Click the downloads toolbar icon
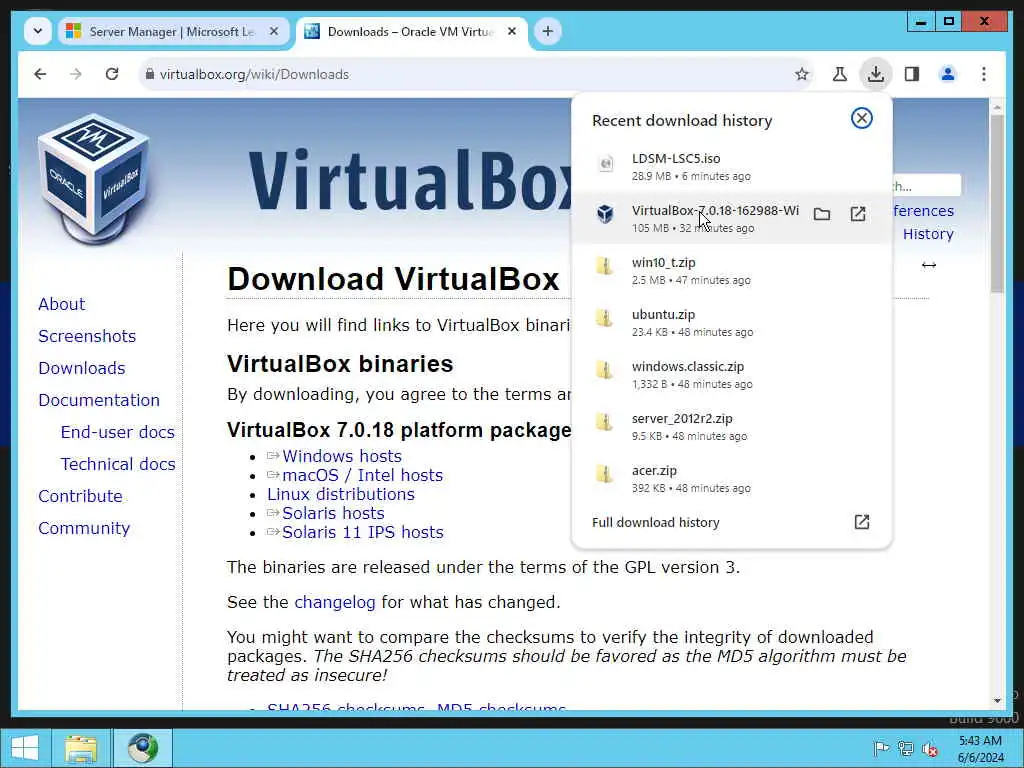The height and width of the screenshot is (768, 1024). pos(876,74)
